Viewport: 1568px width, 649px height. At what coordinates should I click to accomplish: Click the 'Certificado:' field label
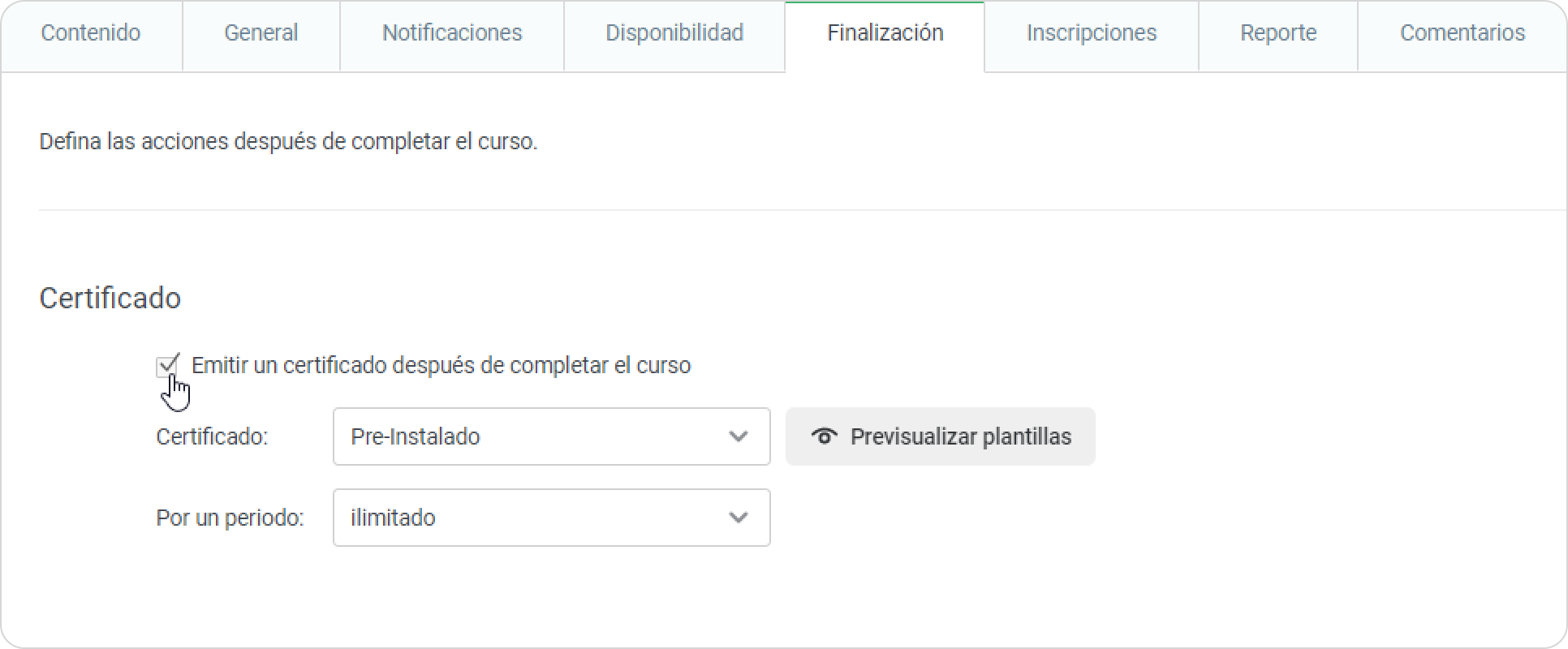[212, 437]
